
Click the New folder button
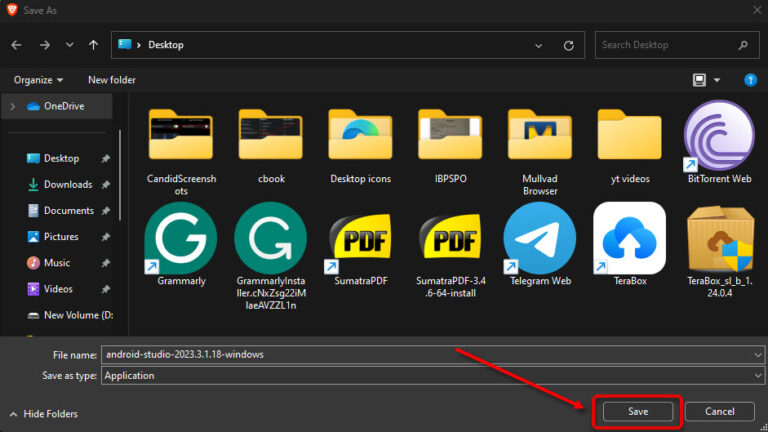click(x=112, y=80)
